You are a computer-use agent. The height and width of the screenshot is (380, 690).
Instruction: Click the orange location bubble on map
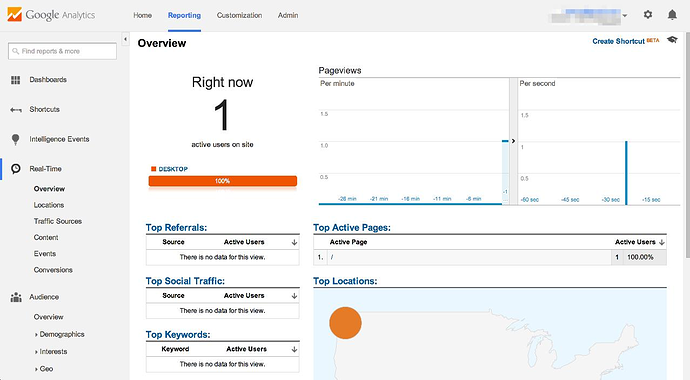pos(345,323)
